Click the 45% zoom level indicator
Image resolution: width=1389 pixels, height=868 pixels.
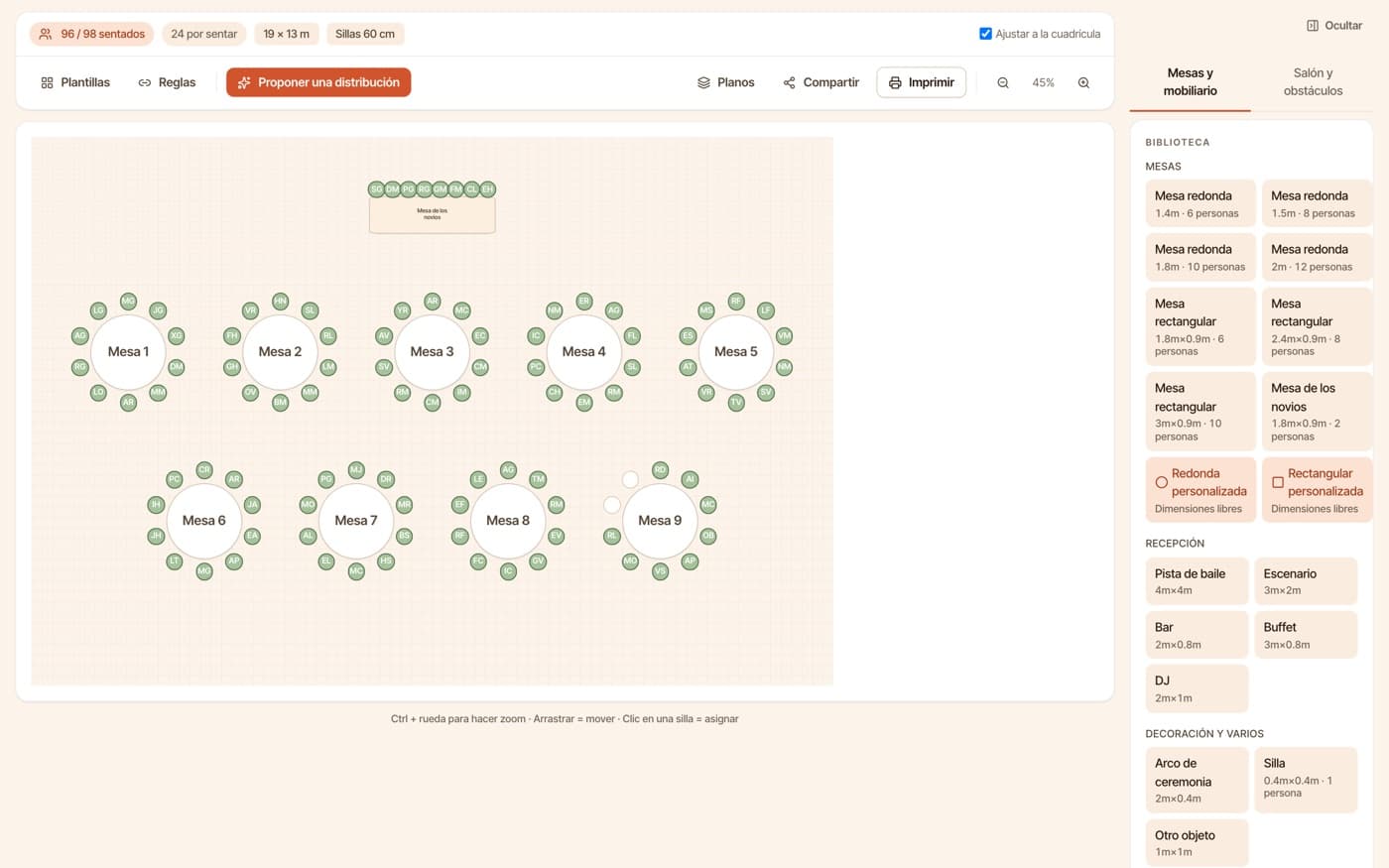[x=1043, y=82]
